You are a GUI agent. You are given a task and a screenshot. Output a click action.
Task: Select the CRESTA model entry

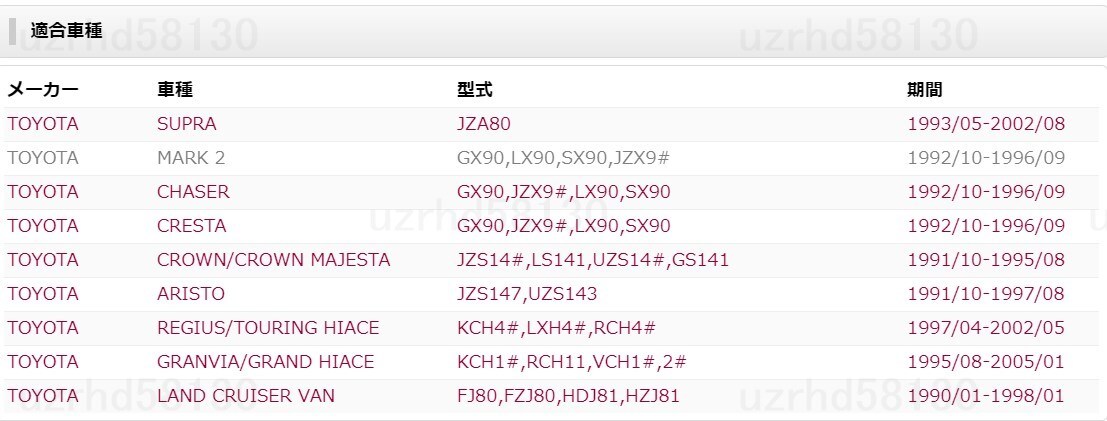[x=191, y=226]
